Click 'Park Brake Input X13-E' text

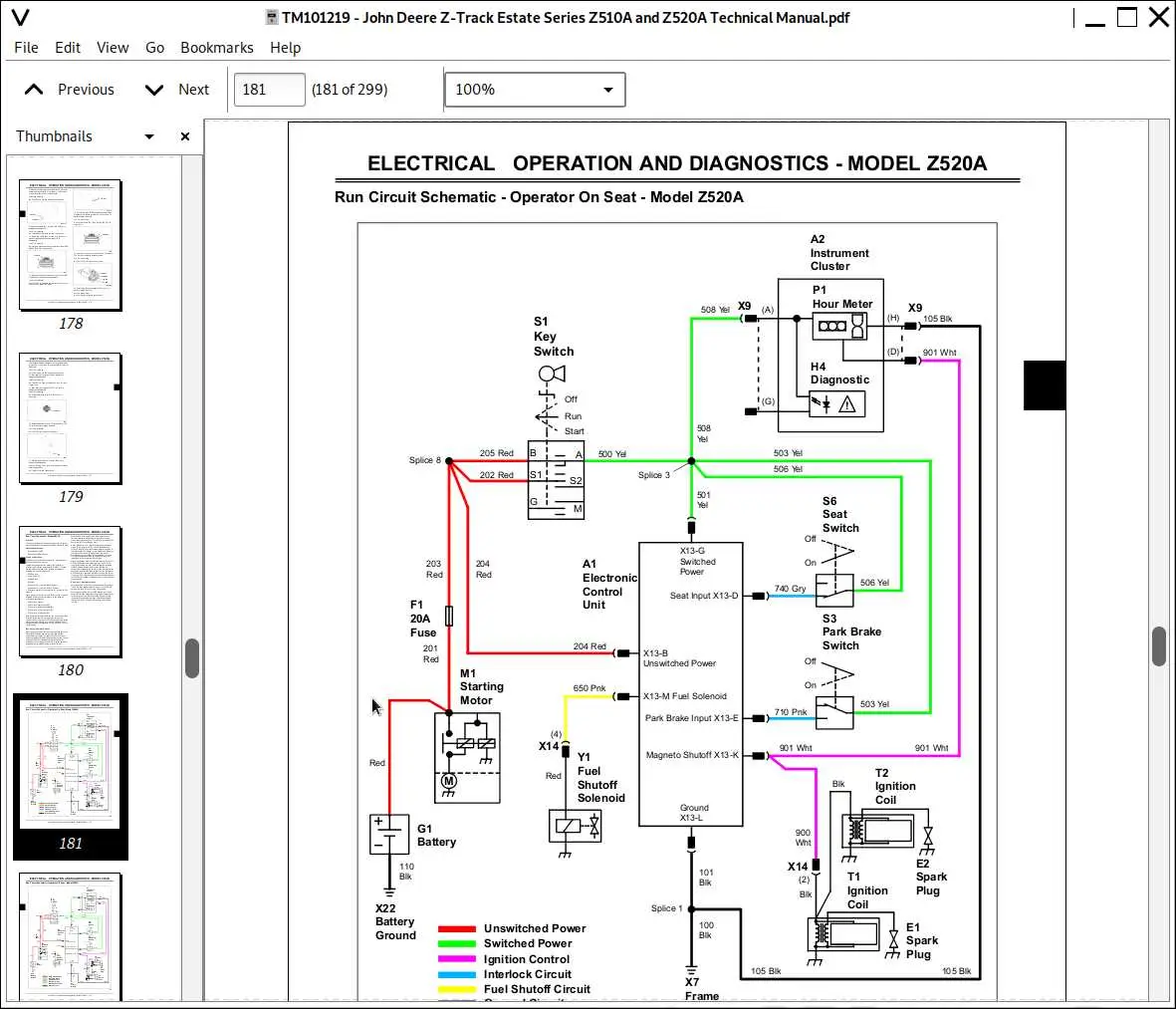(691, 718)
